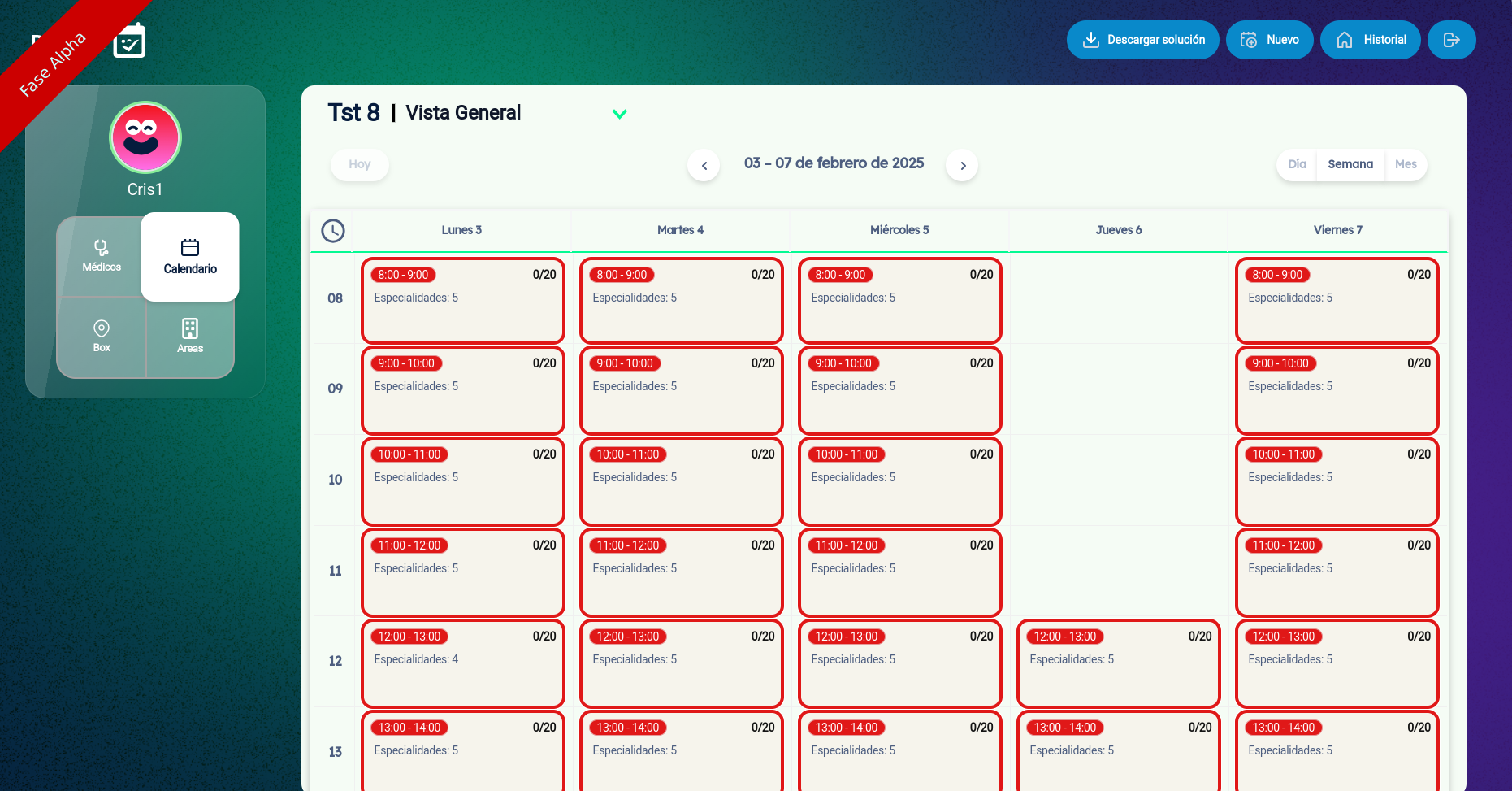Open the Areas section
The image size is (1512, 791).
pyautogui.click(x=190, y=336)
